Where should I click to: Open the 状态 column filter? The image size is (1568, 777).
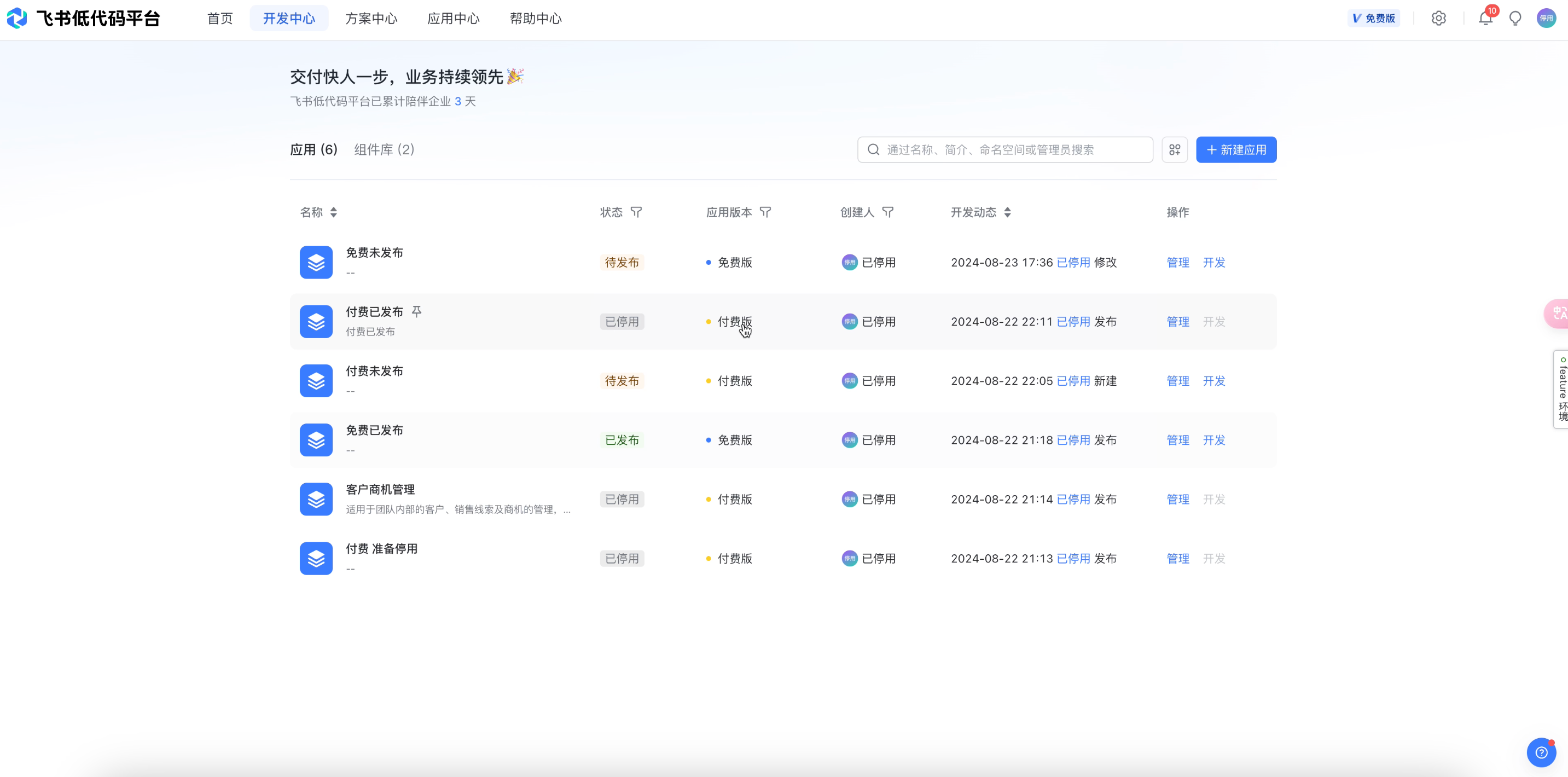636,212
